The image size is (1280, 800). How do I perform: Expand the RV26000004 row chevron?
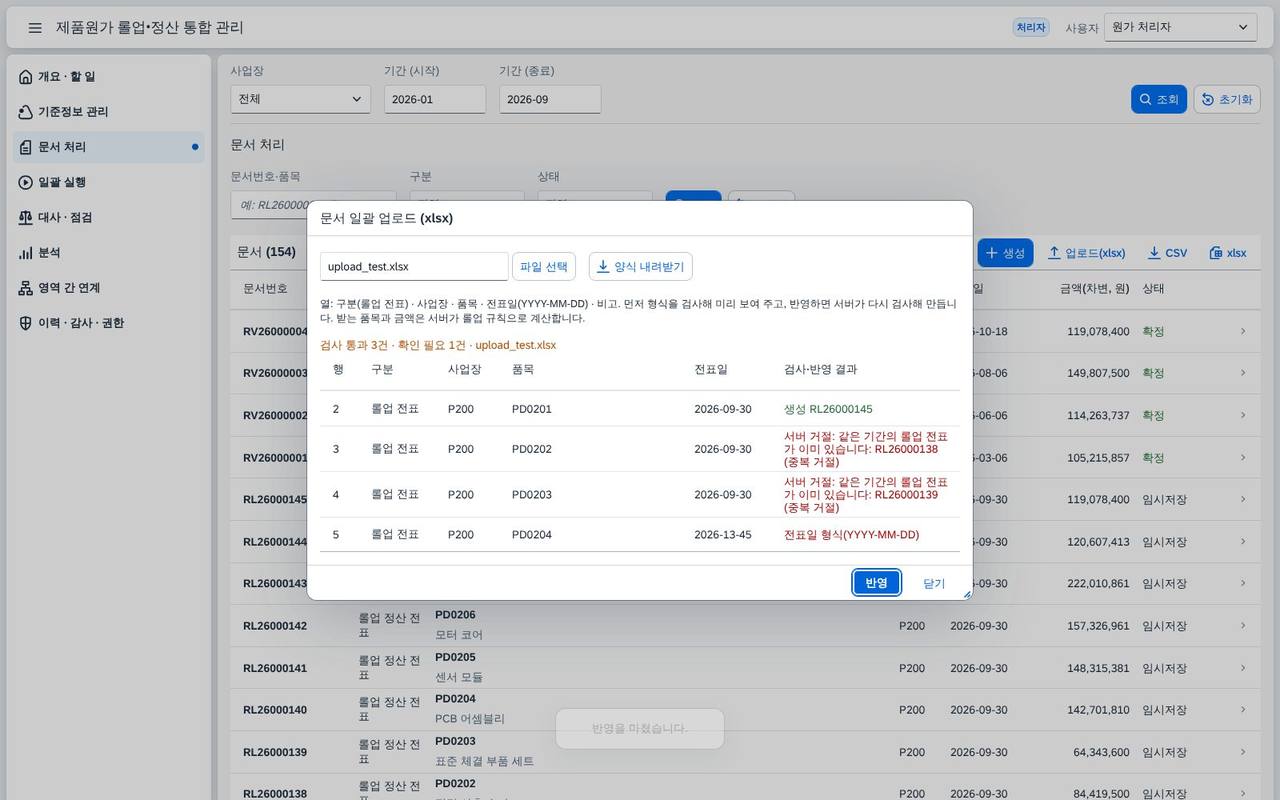tap(1243, 331)
